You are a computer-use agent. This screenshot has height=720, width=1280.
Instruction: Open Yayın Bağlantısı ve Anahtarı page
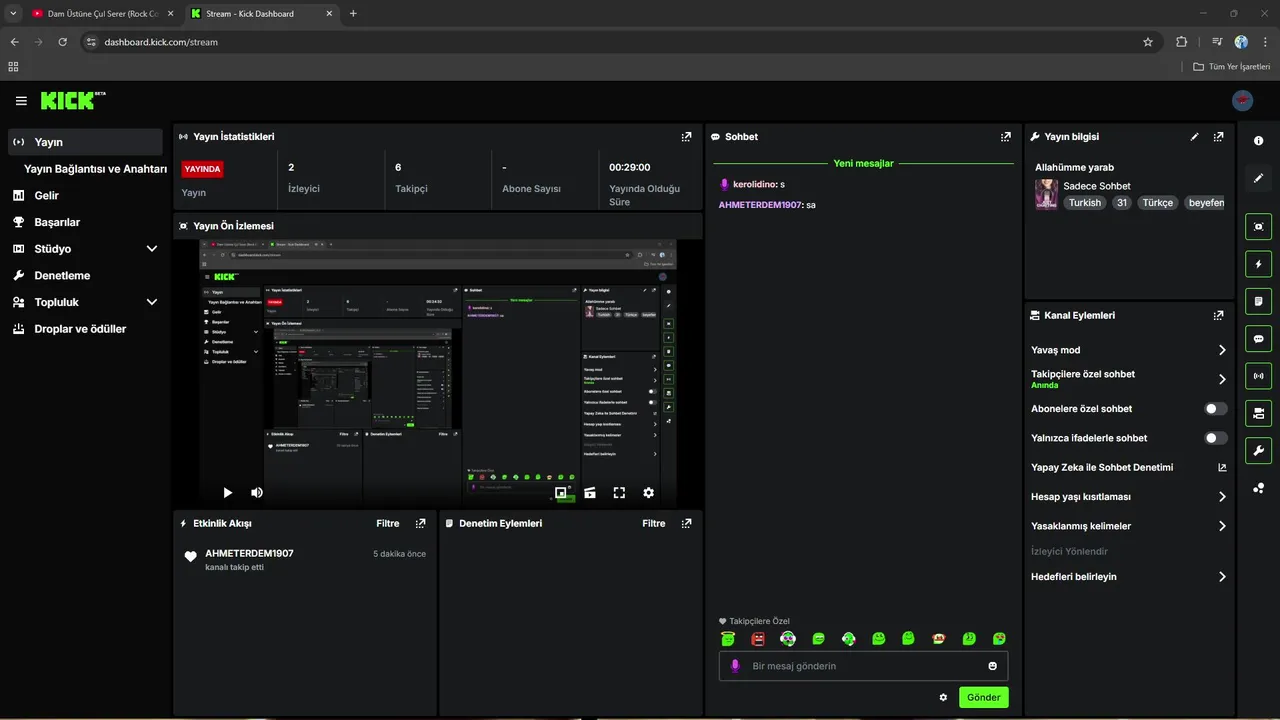click(95, 169)
